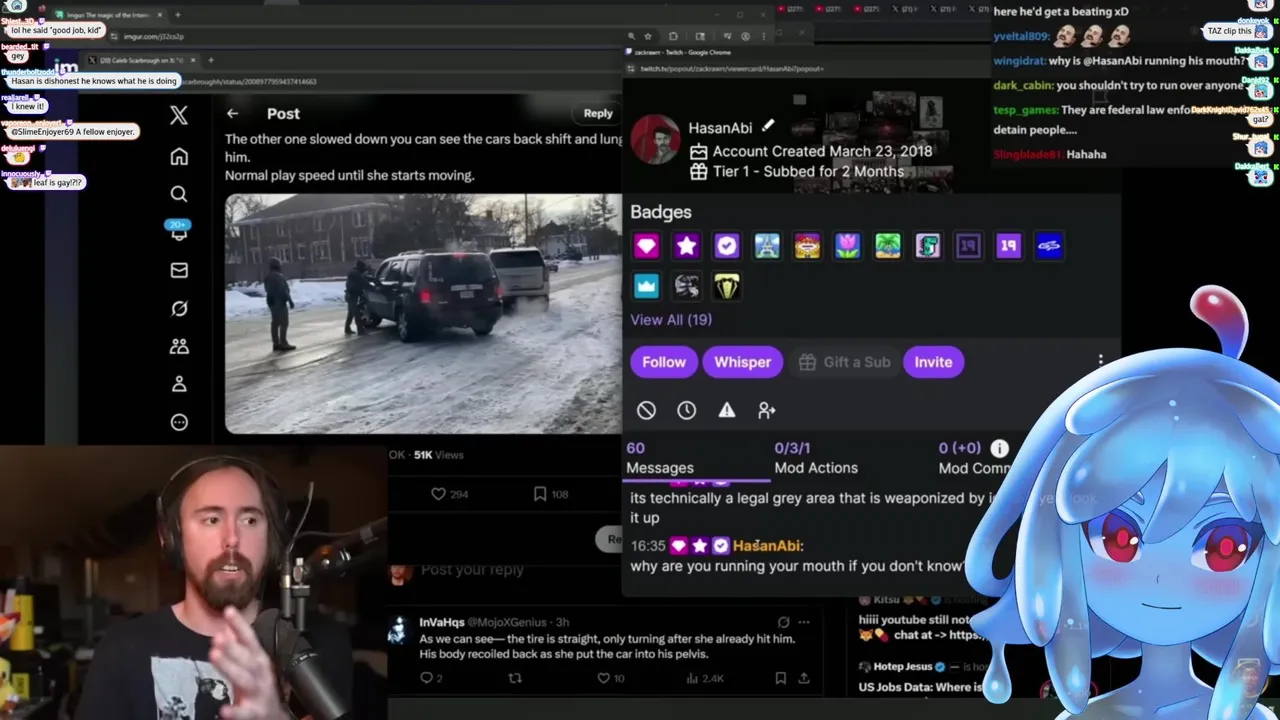Select the dinosaur badge

928,246
